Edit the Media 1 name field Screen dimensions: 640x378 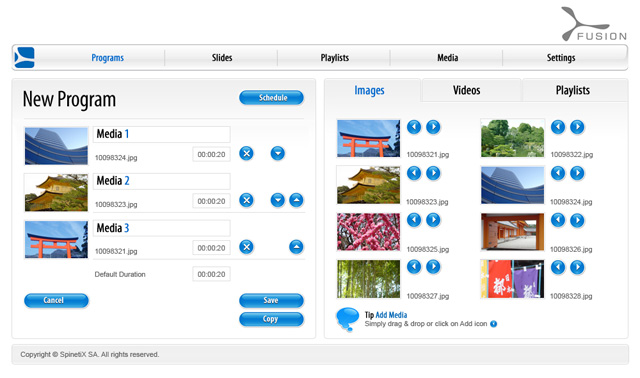pyautogui.click(x=162, y=134)
